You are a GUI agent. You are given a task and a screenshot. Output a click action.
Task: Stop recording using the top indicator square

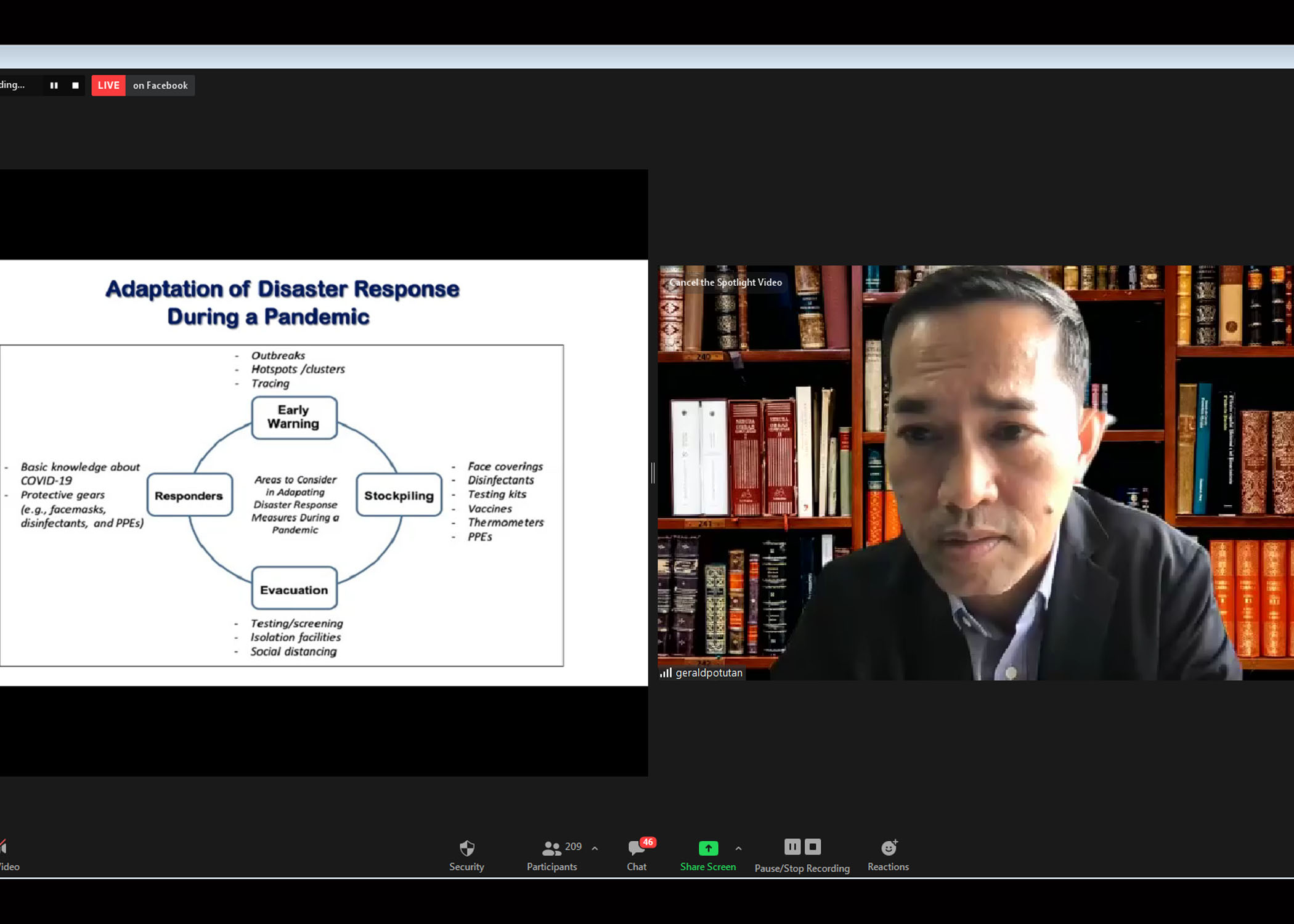pyautogui.click(x=75, y=86)
